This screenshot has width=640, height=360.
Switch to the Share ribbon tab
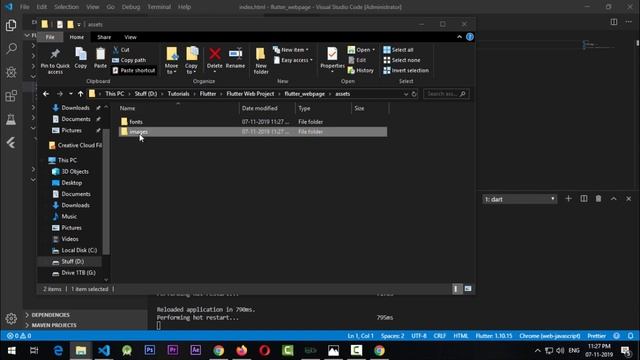[104, 37]
